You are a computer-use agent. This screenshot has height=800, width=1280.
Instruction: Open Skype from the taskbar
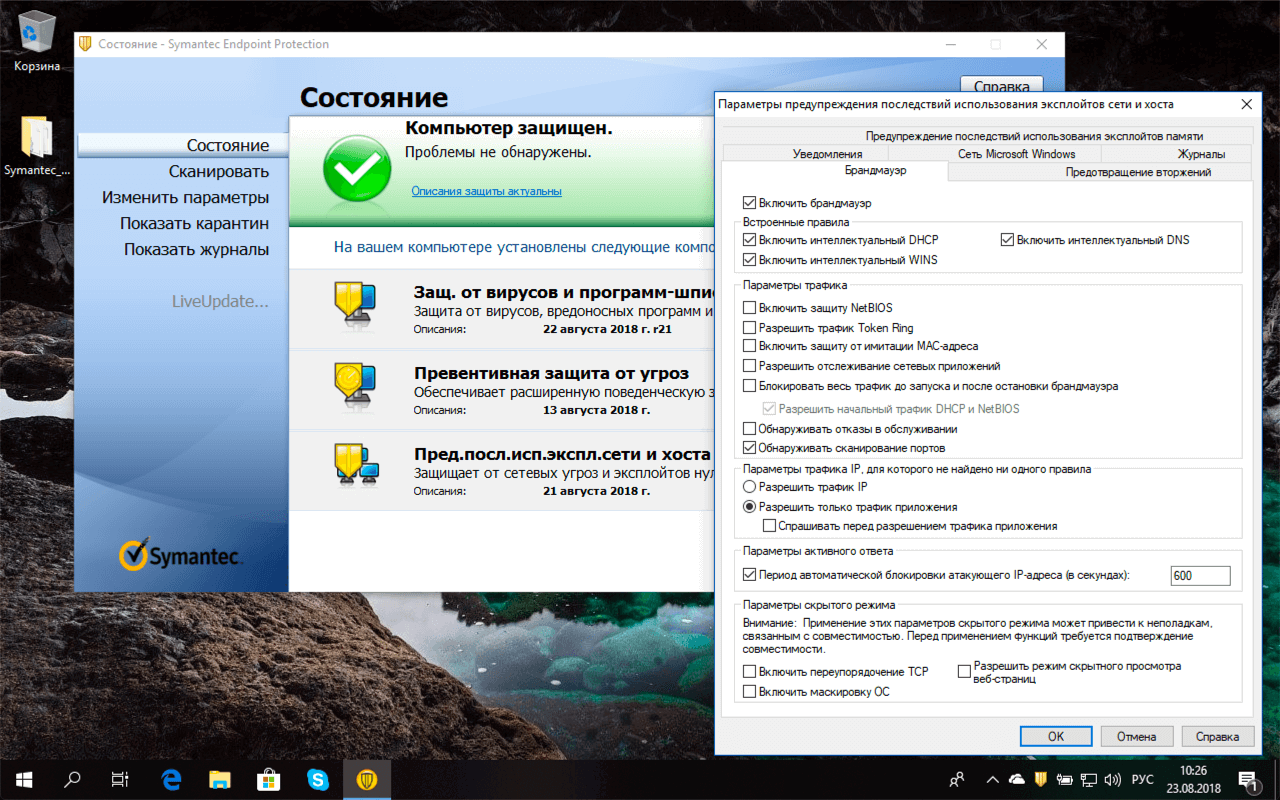[x=318, y=779]
